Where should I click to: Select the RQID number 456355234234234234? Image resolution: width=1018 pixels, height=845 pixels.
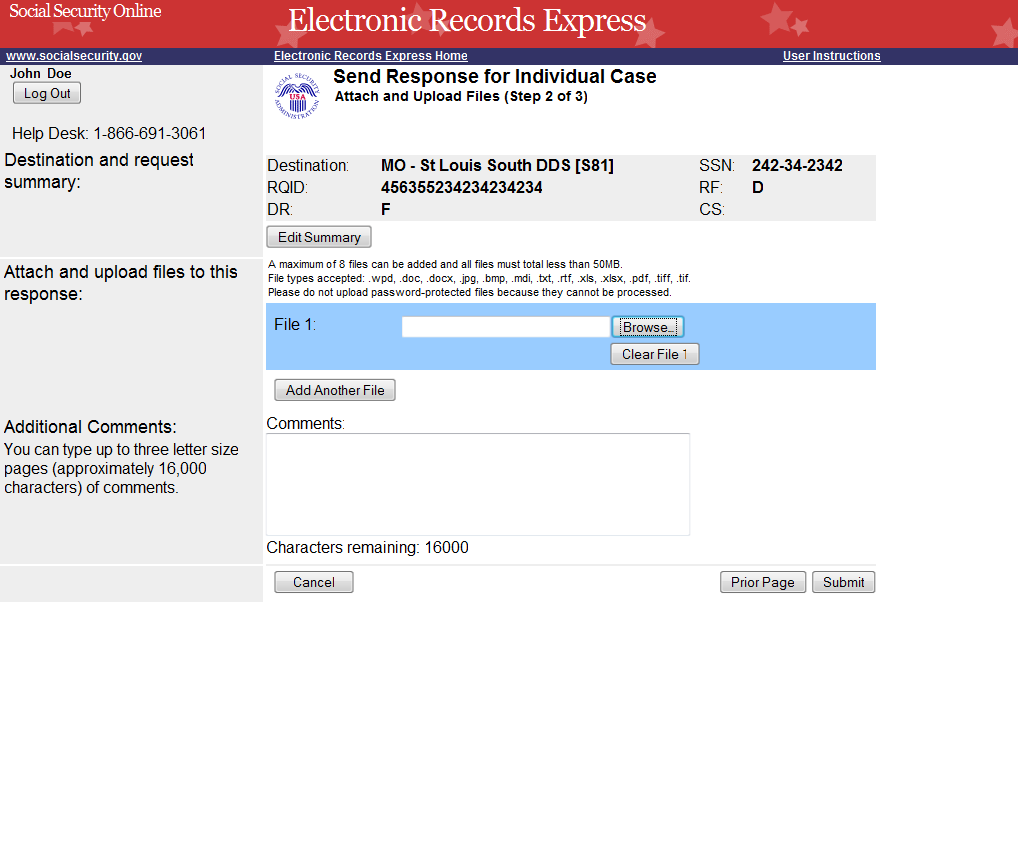(x=462, y=188)
